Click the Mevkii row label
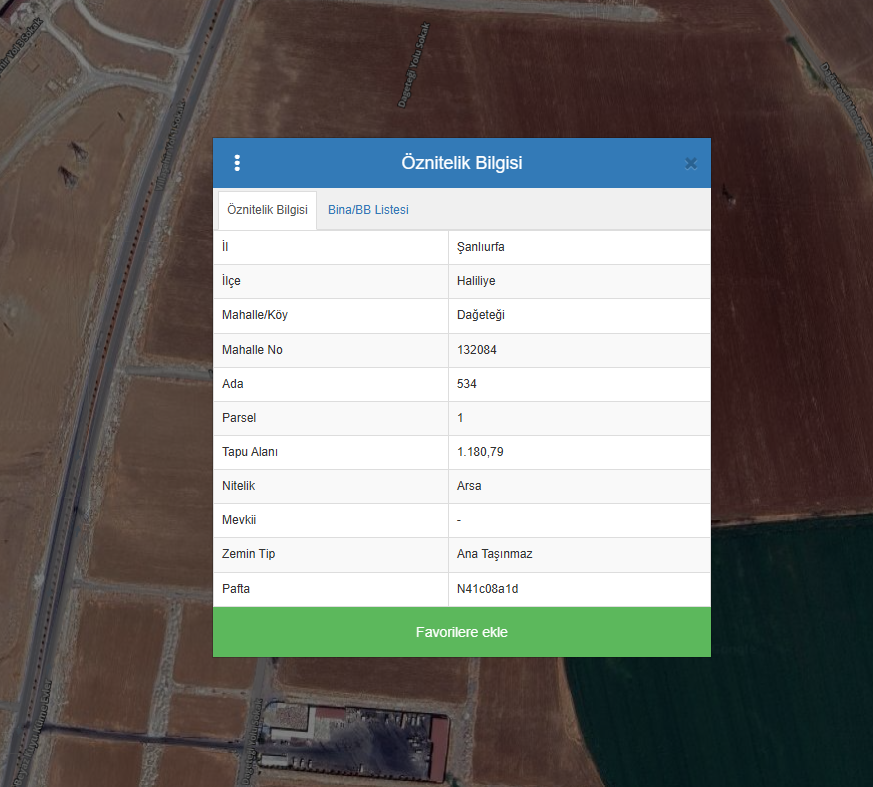This screenshot has height=787, width=873. click(x=239, y=520)
